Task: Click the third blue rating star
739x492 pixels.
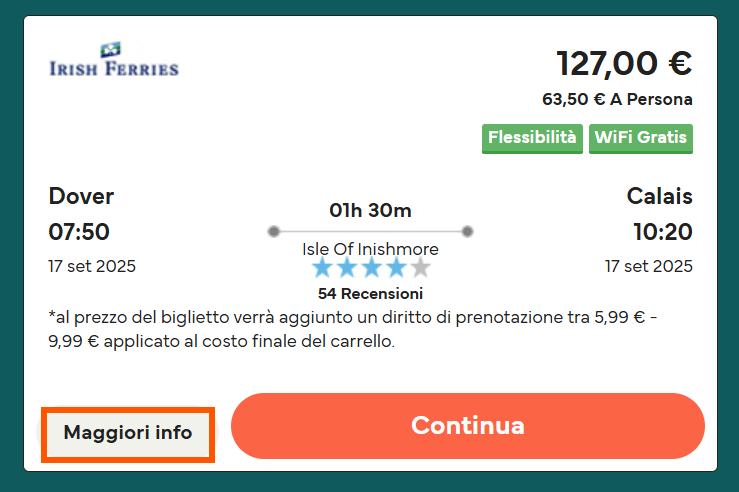Action: (x=371, y=268)
